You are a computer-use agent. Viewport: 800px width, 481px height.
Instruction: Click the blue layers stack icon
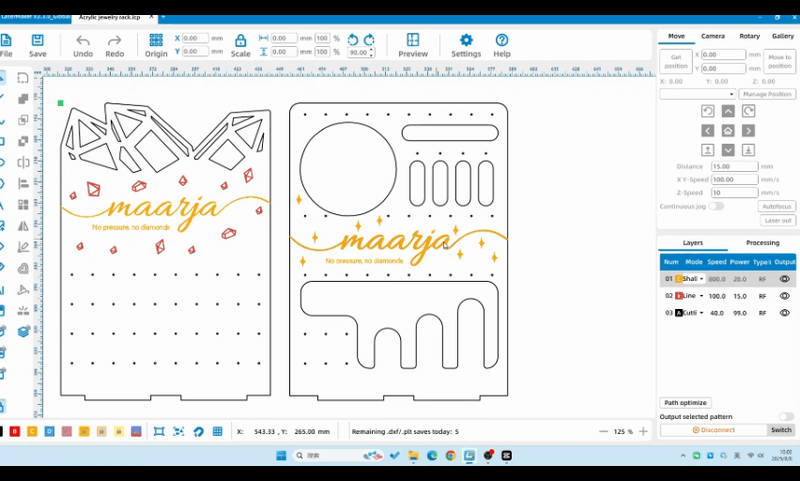click(23, 332)
